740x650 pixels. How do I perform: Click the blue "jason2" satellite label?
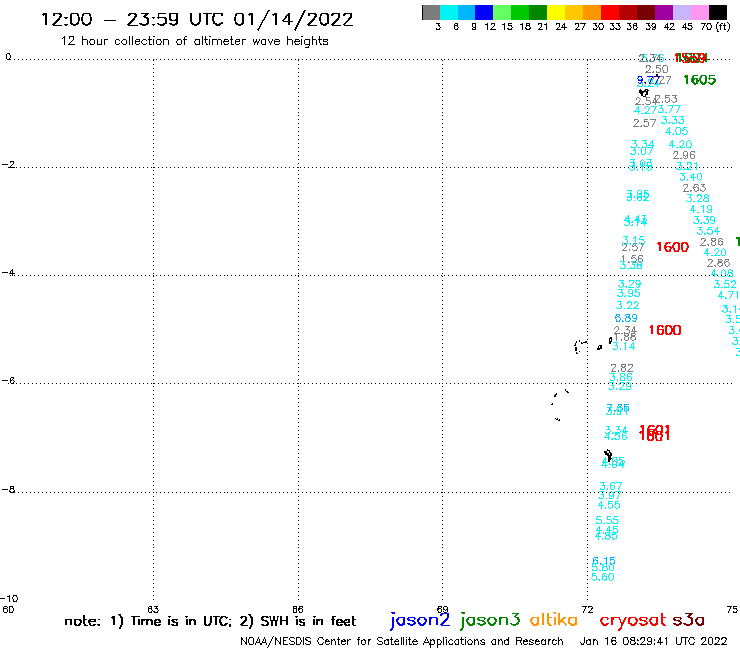(420, 620)
